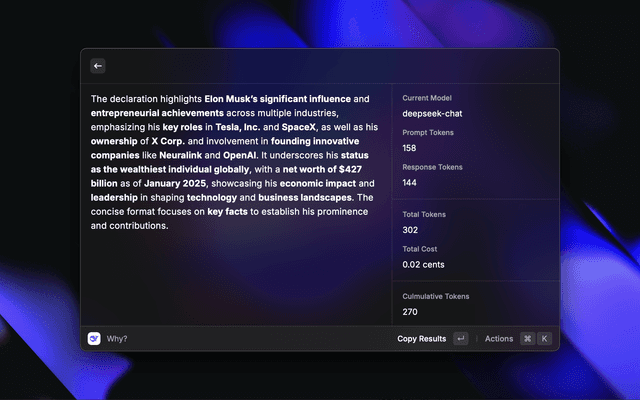Screen dimensions: 640x400
Task: Click the back arrow button
Action: tap(98, 66)
